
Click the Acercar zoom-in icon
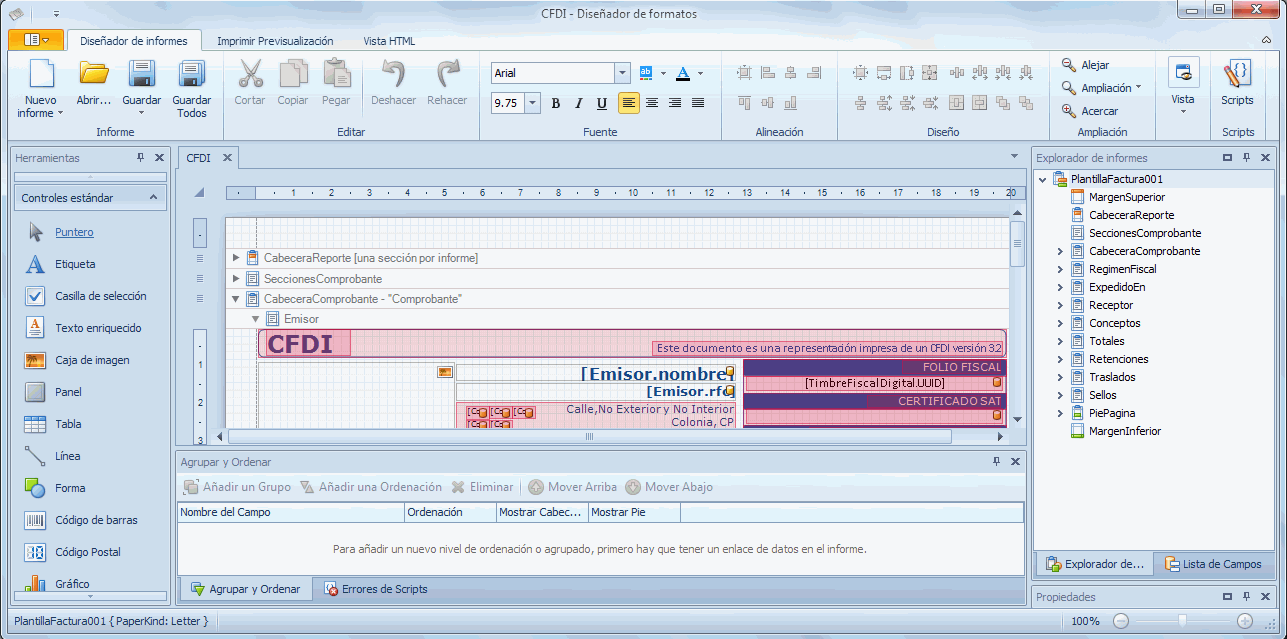1069,111
